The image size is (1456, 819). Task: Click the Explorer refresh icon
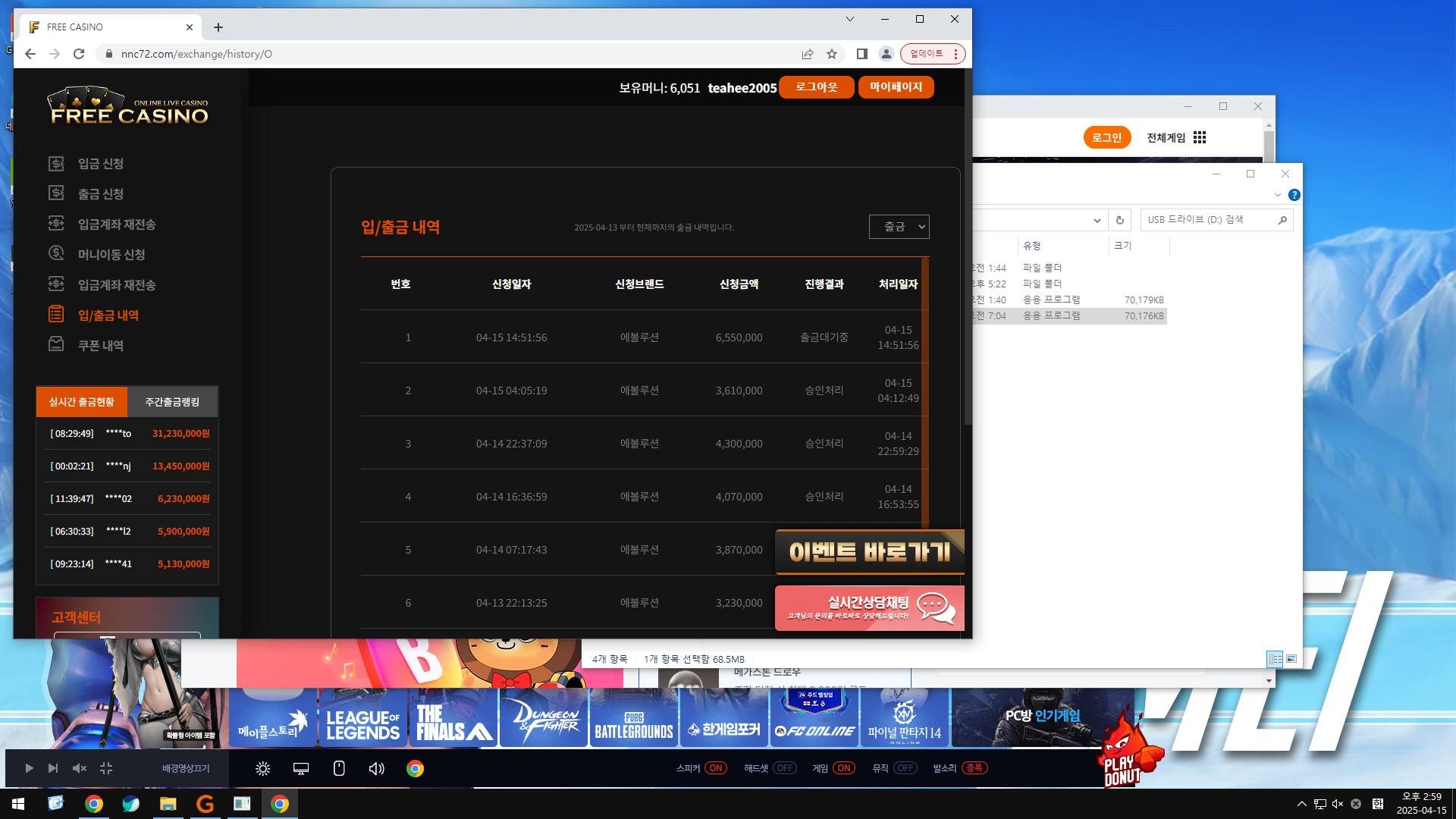coord(1119,220)
